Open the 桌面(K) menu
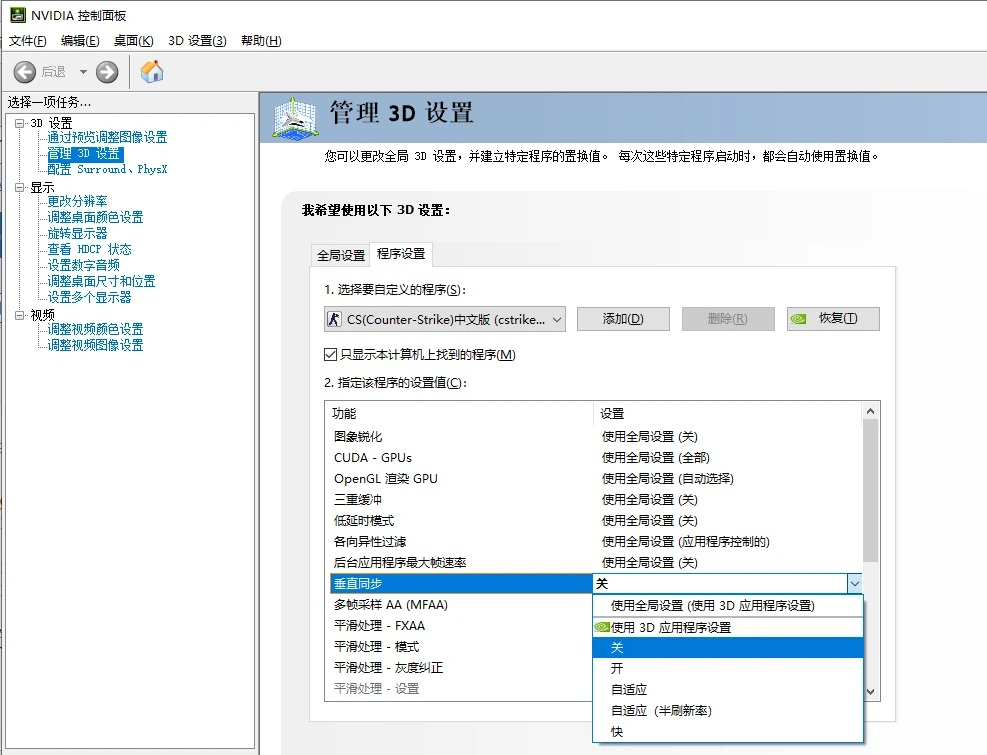Screen dimensions: 987x755 point(133,41)
